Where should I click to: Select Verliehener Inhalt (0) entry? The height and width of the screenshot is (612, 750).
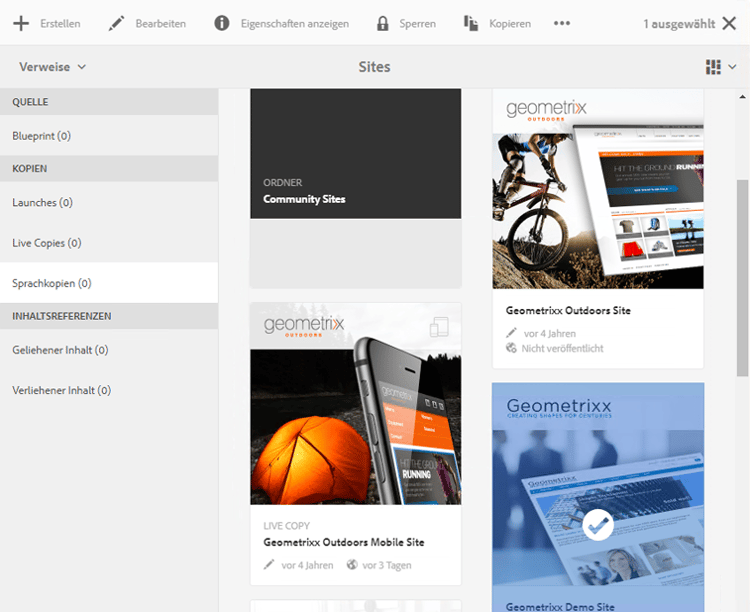[109, 390]
